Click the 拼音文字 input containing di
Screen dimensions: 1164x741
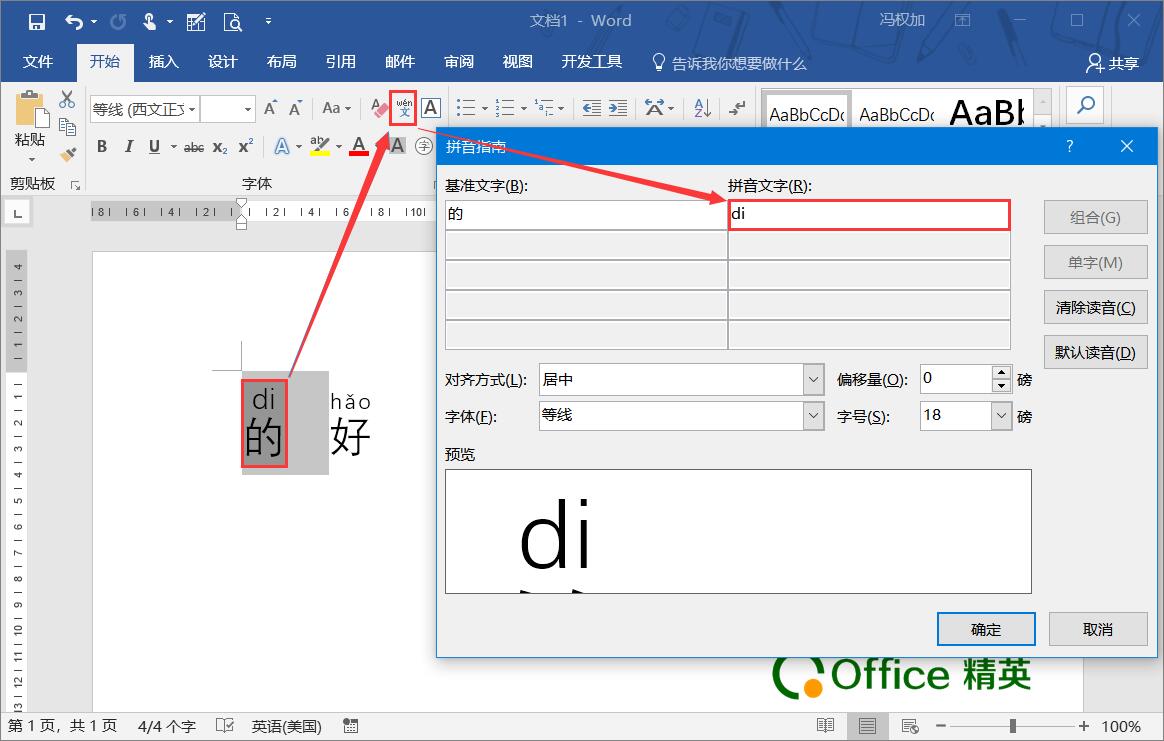[869, 214]
